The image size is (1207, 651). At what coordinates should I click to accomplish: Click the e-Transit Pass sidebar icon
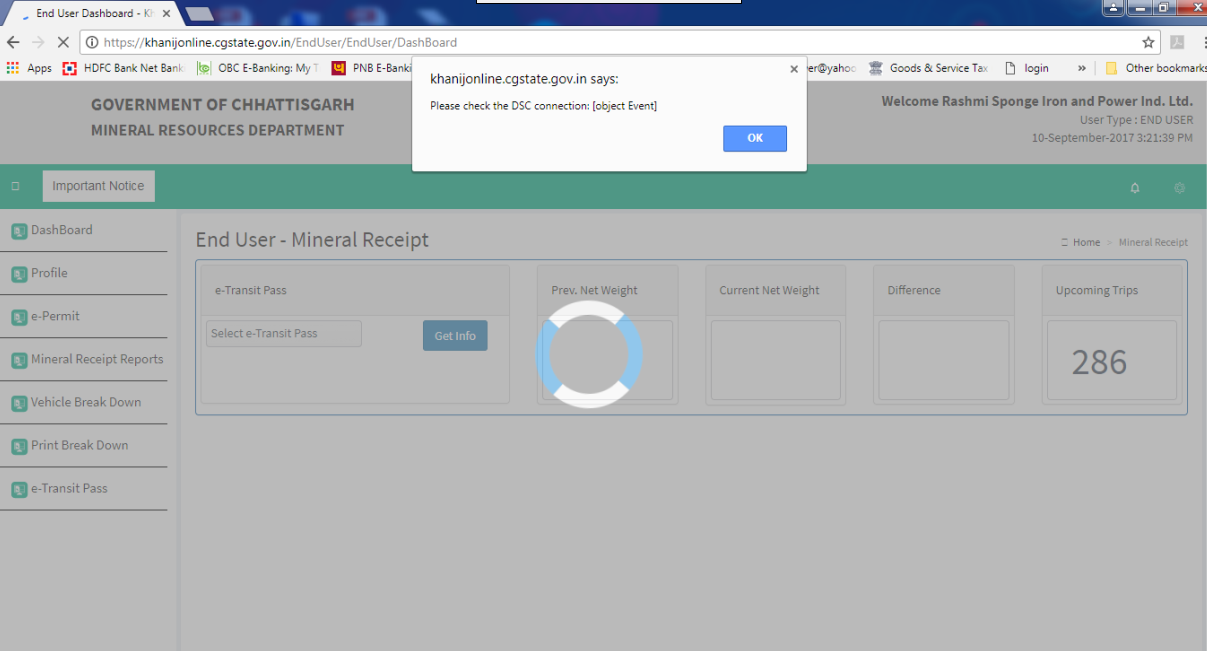[17, 488]
